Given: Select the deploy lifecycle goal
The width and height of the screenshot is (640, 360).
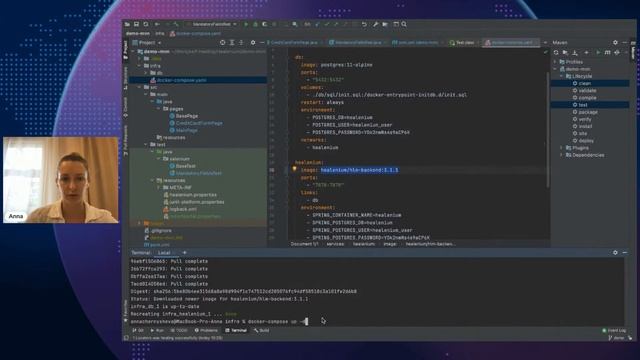Looking at the screenshot, I should tap(585, 141).
